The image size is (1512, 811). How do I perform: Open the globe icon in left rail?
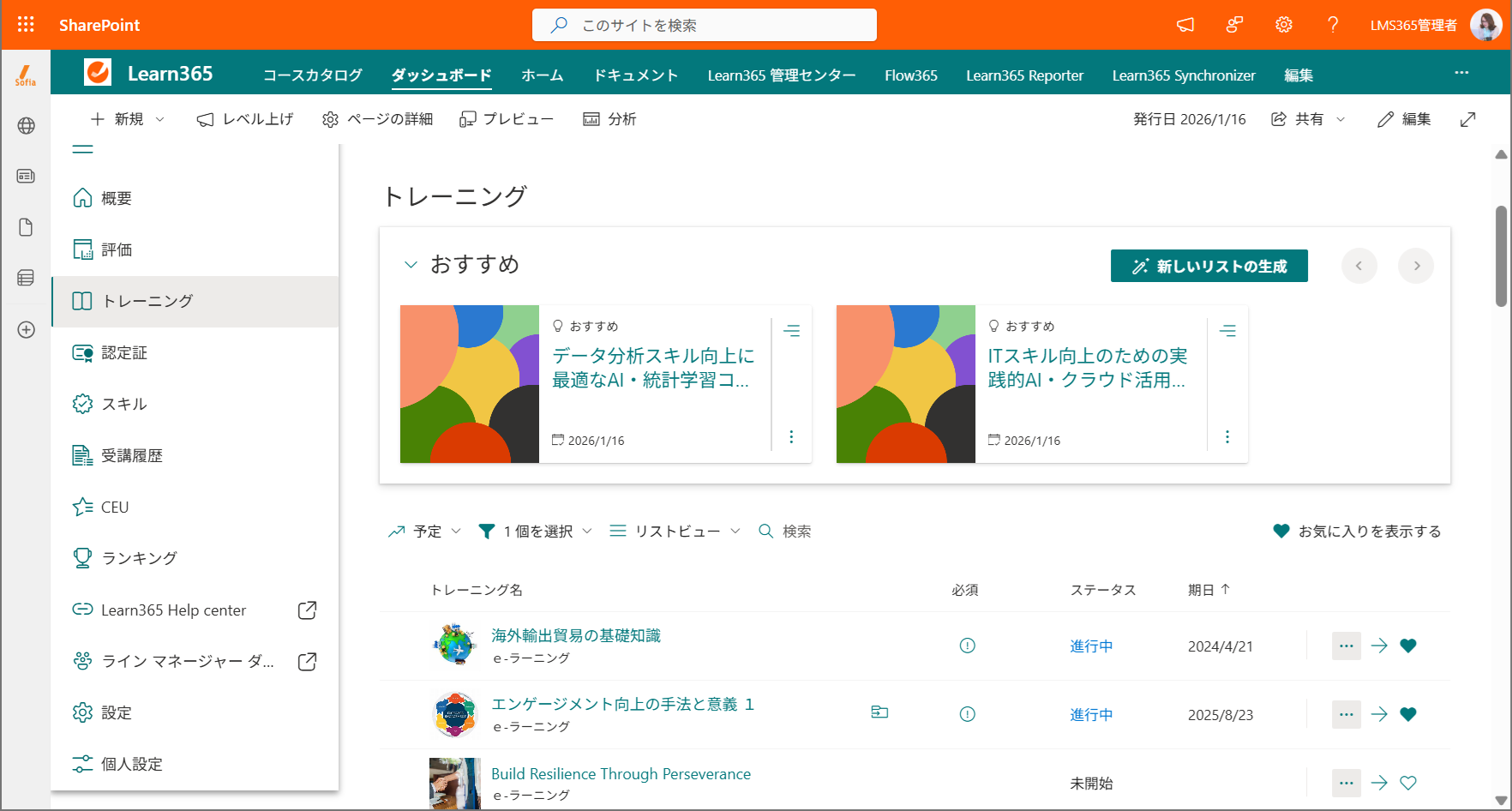click(x=26, y=126)
